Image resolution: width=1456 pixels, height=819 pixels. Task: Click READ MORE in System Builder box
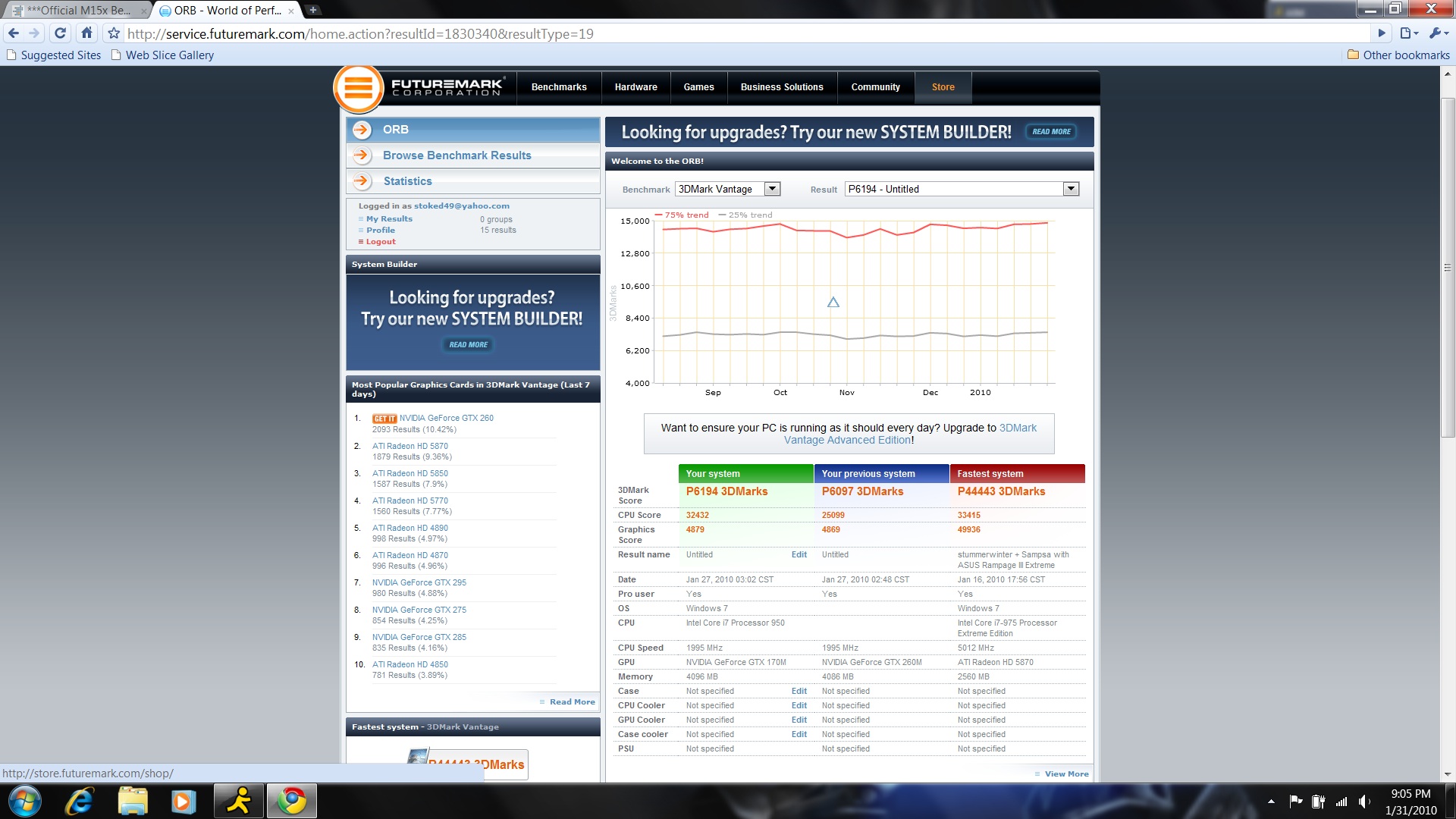coord(468,345)
